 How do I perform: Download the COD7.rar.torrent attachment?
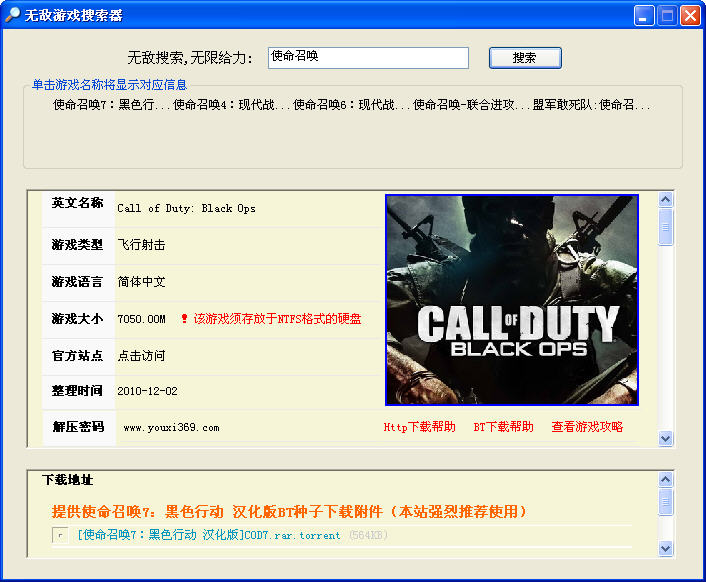208,535
